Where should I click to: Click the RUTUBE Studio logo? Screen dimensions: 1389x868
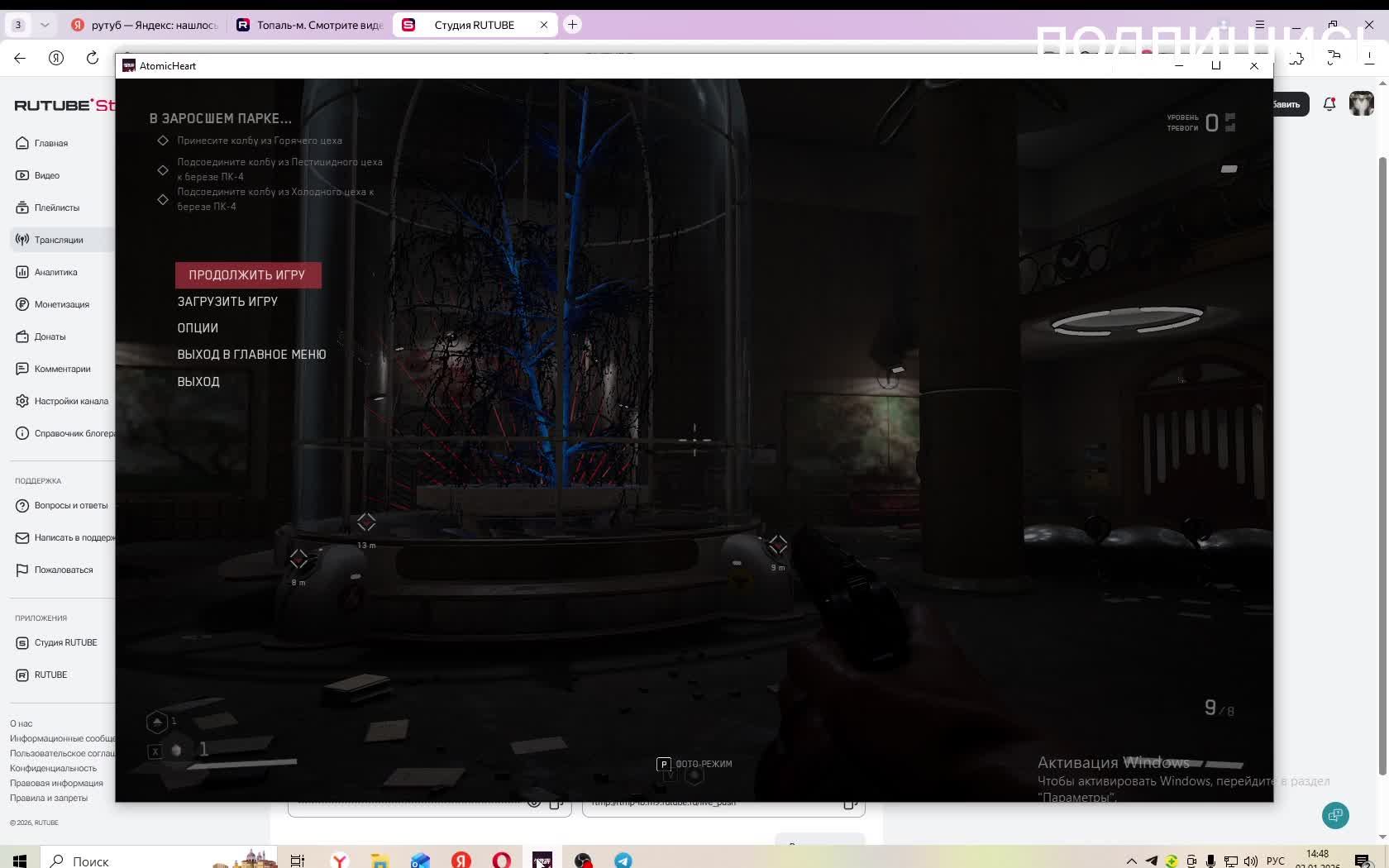(64, 105)
